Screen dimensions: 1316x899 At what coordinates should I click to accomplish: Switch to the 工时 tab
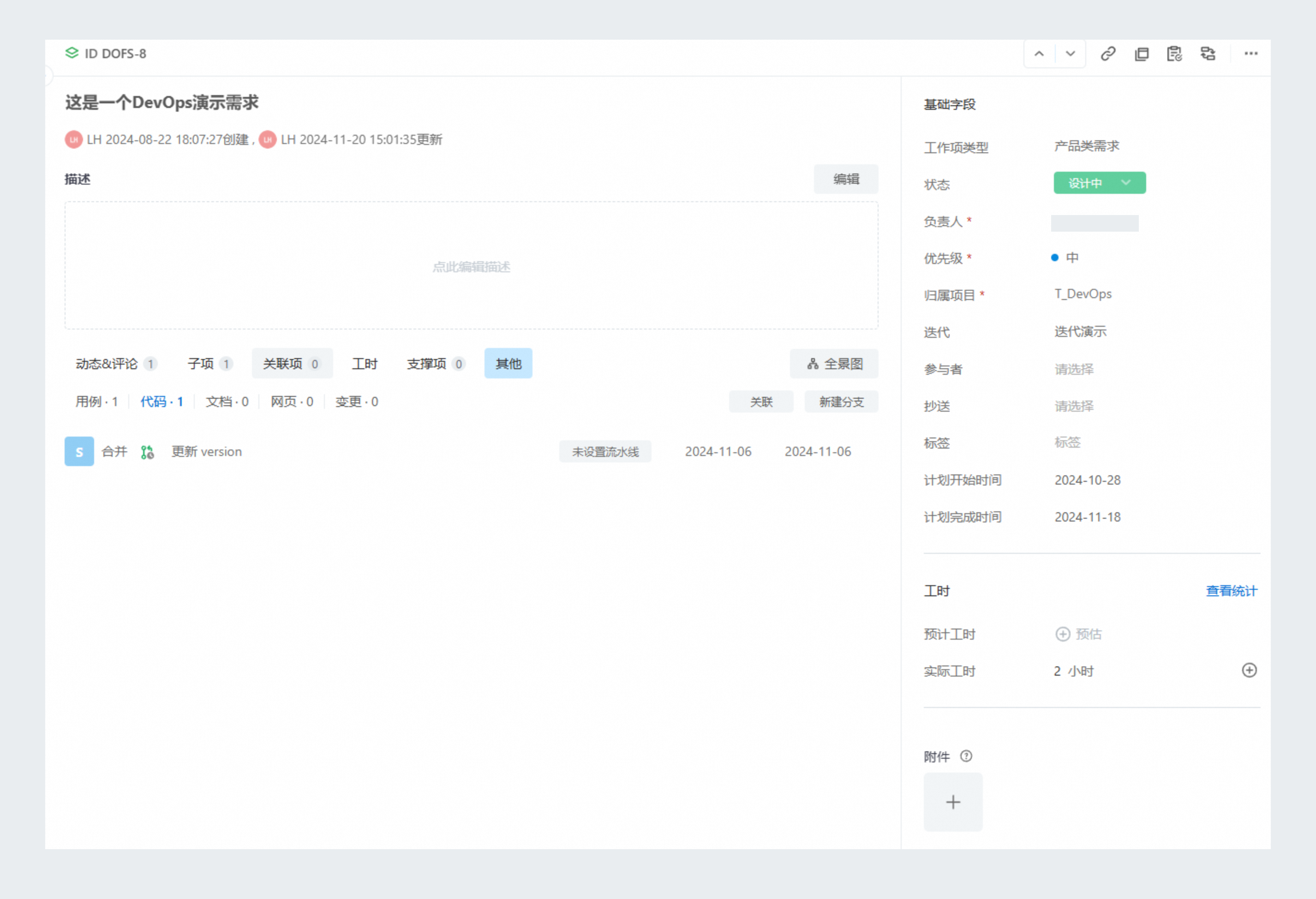364,364
